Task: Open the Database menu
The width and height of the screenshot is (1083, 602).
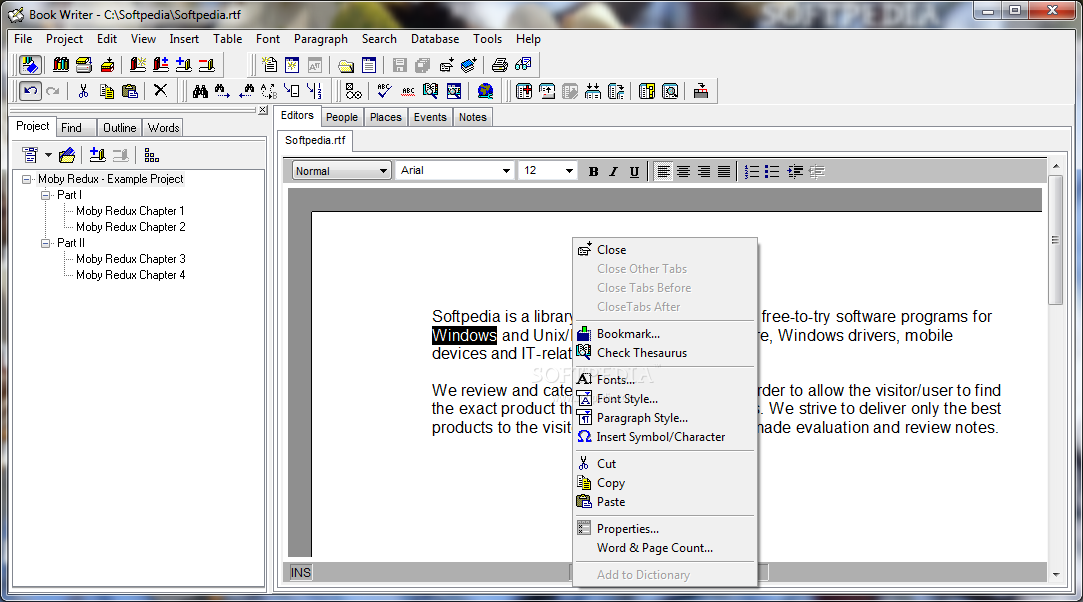Action: [x=434, y=39]
